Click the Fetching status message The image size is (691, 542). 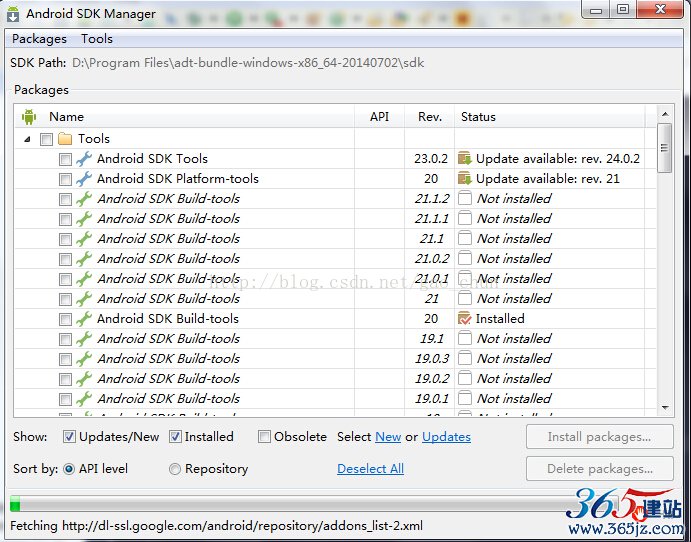(x=216, y=526)
